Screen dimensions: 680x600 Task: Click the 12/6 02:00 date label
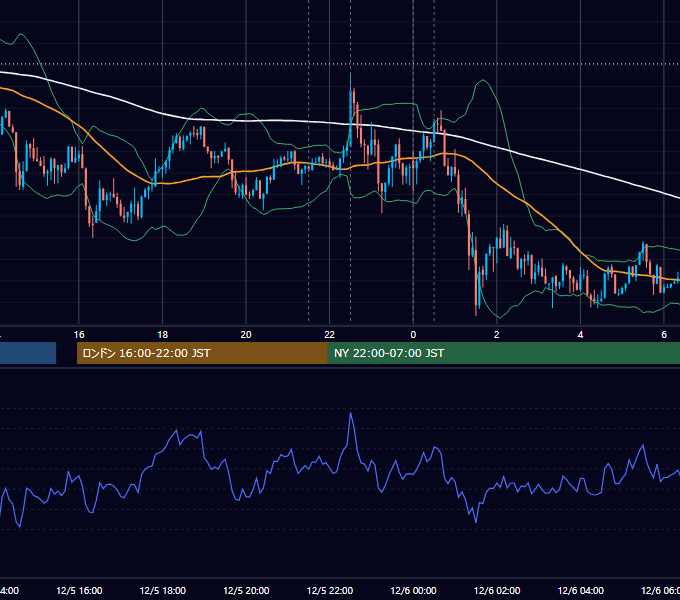tap(497, 590)
